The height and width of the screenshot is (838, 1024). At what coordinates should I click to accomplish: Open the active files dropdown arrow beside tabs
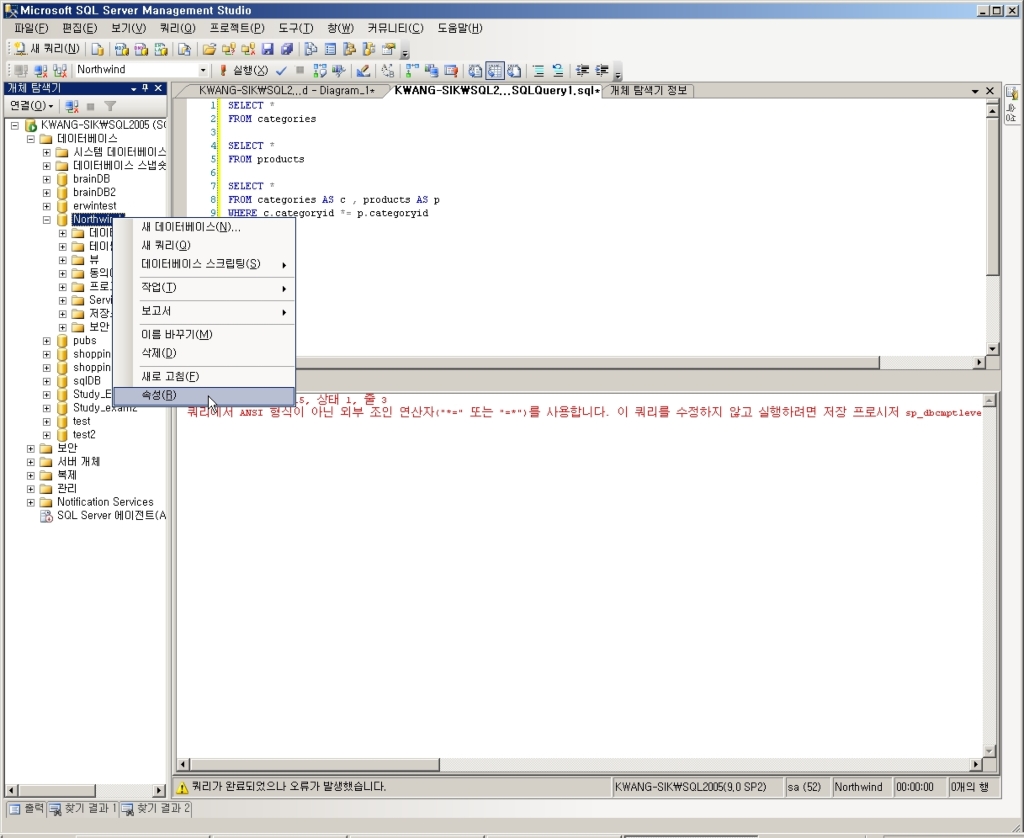(x=975, y=91)
